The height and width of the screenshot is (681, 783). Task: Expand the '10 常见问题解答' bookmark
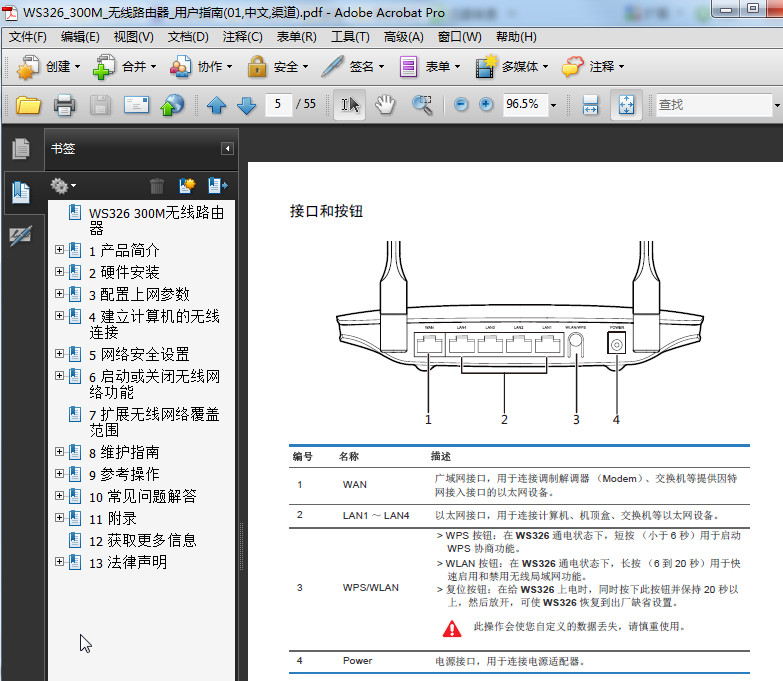point(59,495)
